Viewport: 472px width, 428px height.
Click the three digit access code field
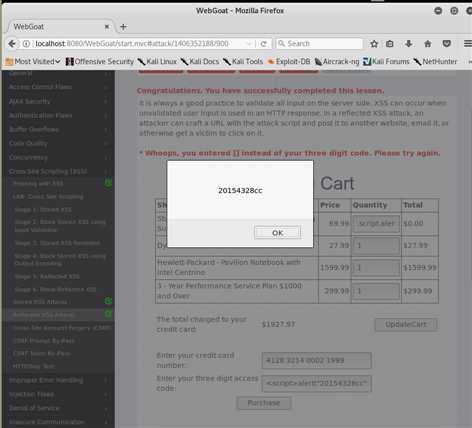(316, 384)
